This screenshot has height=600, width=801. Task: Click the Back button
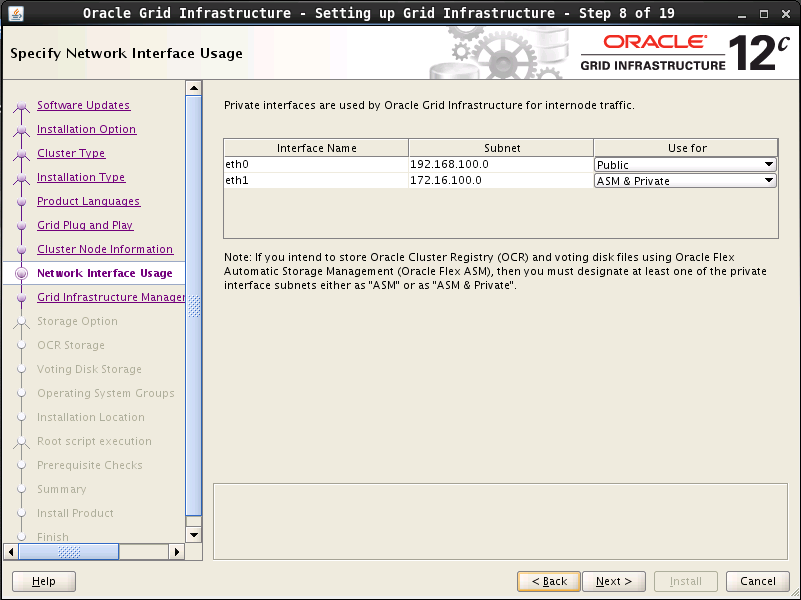[549, 581]
